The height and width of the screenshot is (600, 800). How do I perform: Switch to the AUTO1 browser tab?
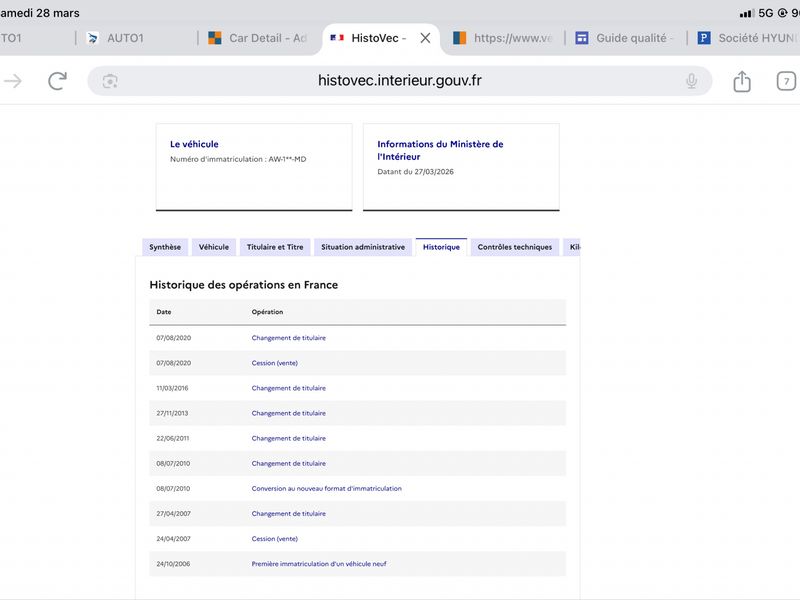pos(126,38)
